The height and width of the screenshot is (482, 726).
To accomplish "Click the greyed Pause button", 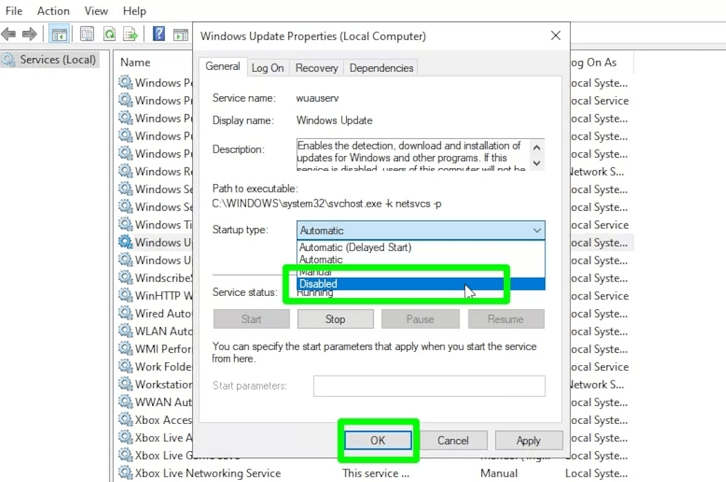I will point(420,319).
